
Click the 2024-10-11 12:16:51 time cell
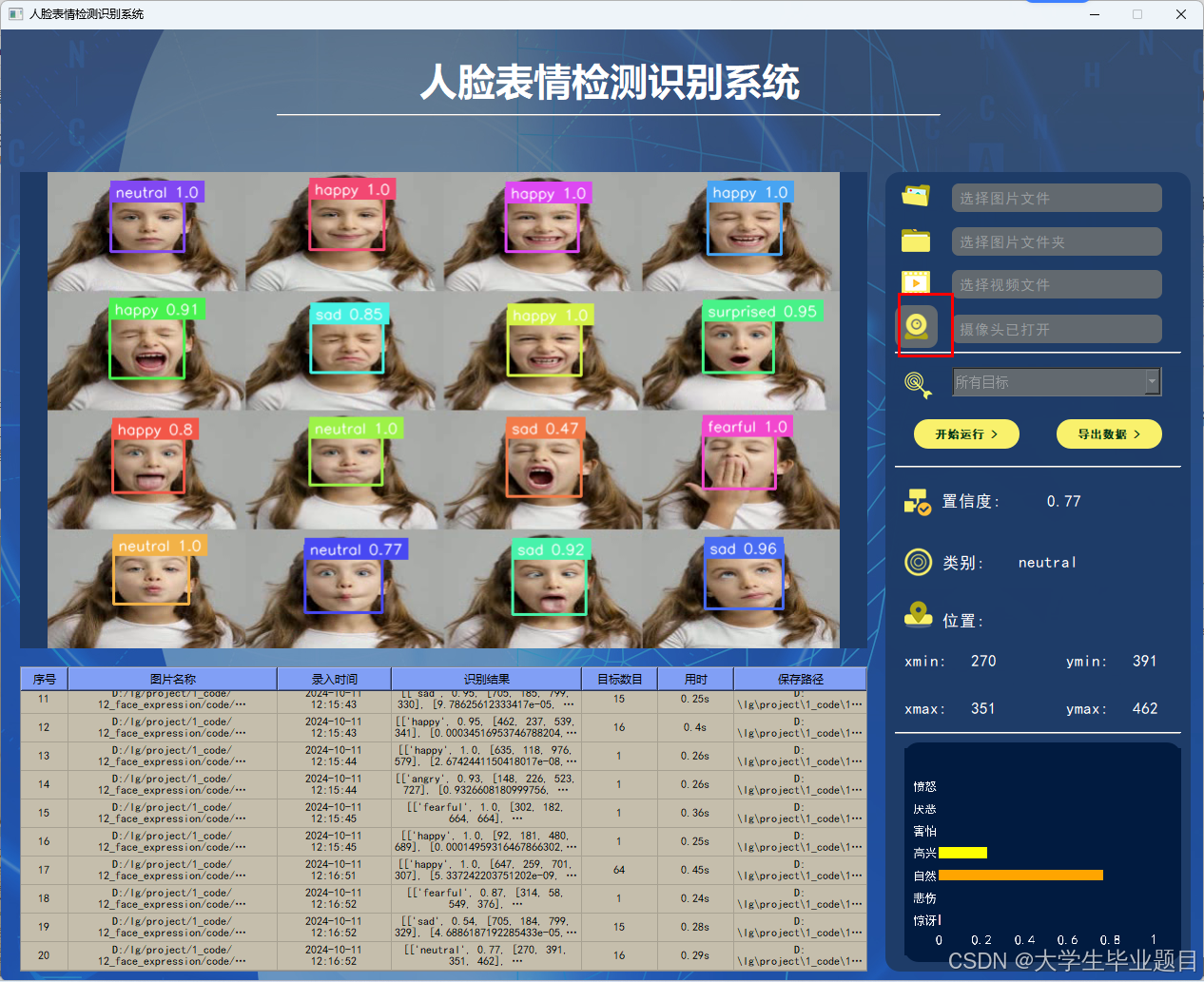pyautogui.click(x=334, y=870)
